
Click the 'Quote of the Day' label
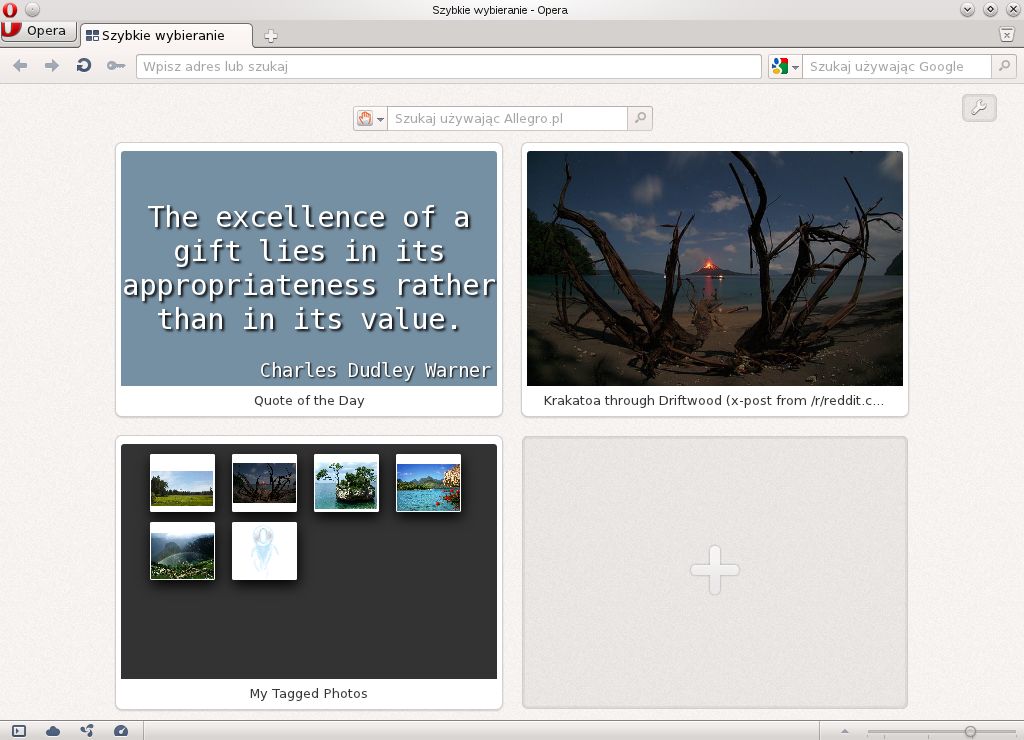pyautogui.click(x=309, y=400)
